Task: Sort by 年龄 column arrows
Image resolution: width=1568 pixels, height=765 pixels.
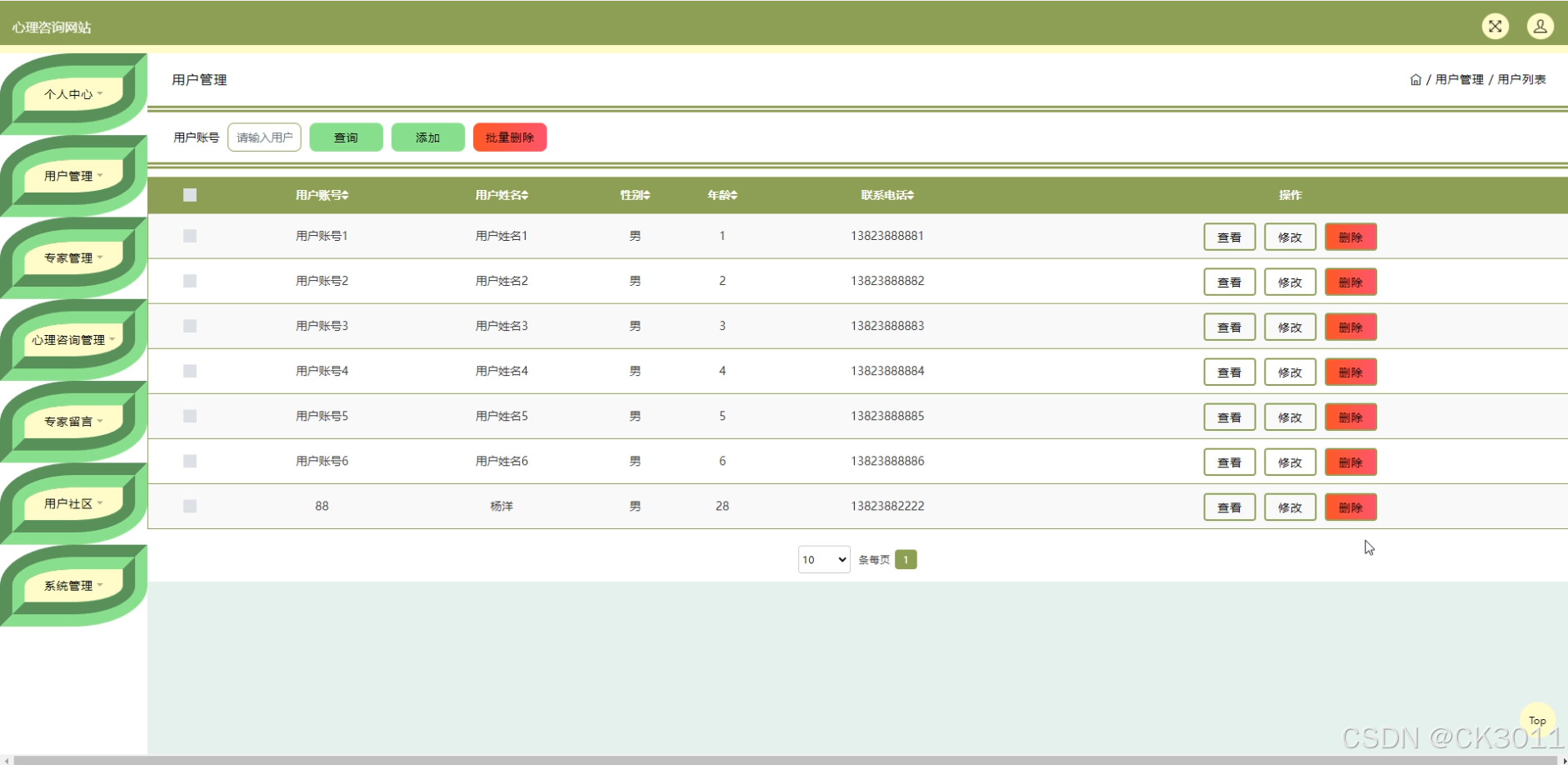Action: point(734,195)
